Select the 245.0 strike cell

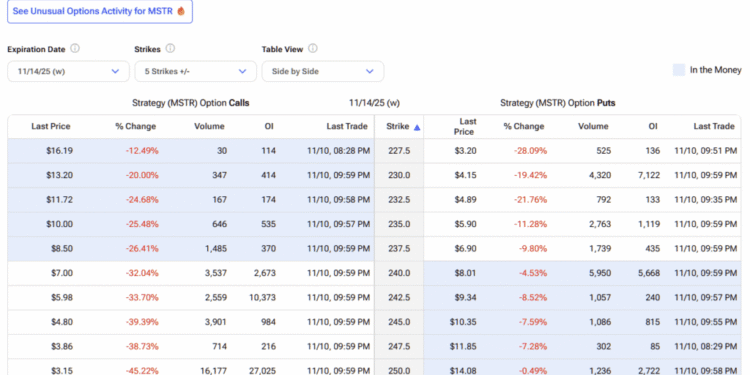coord(399,321)
